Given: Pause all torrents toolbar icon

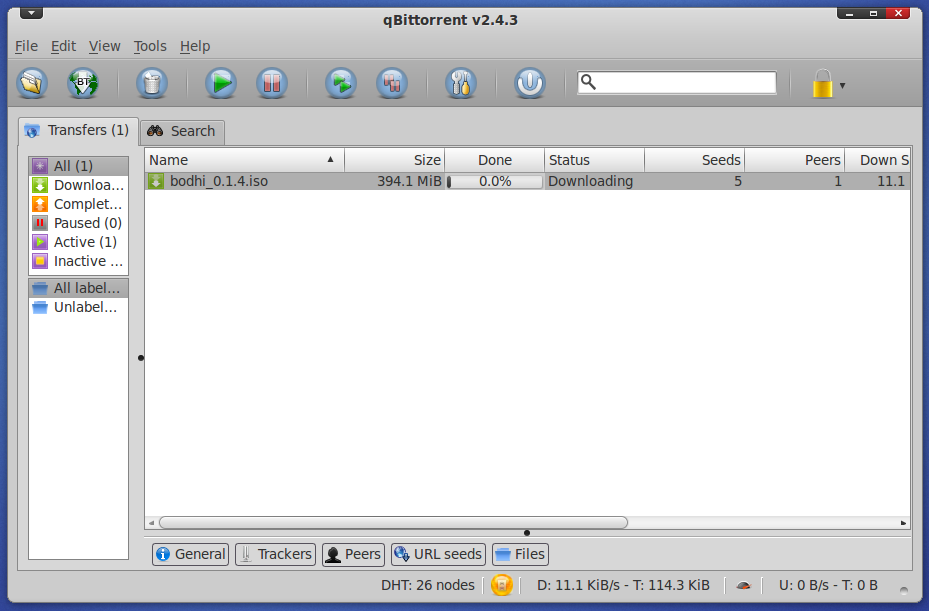Looking at the screenshot, I should (x=392, y=83).
